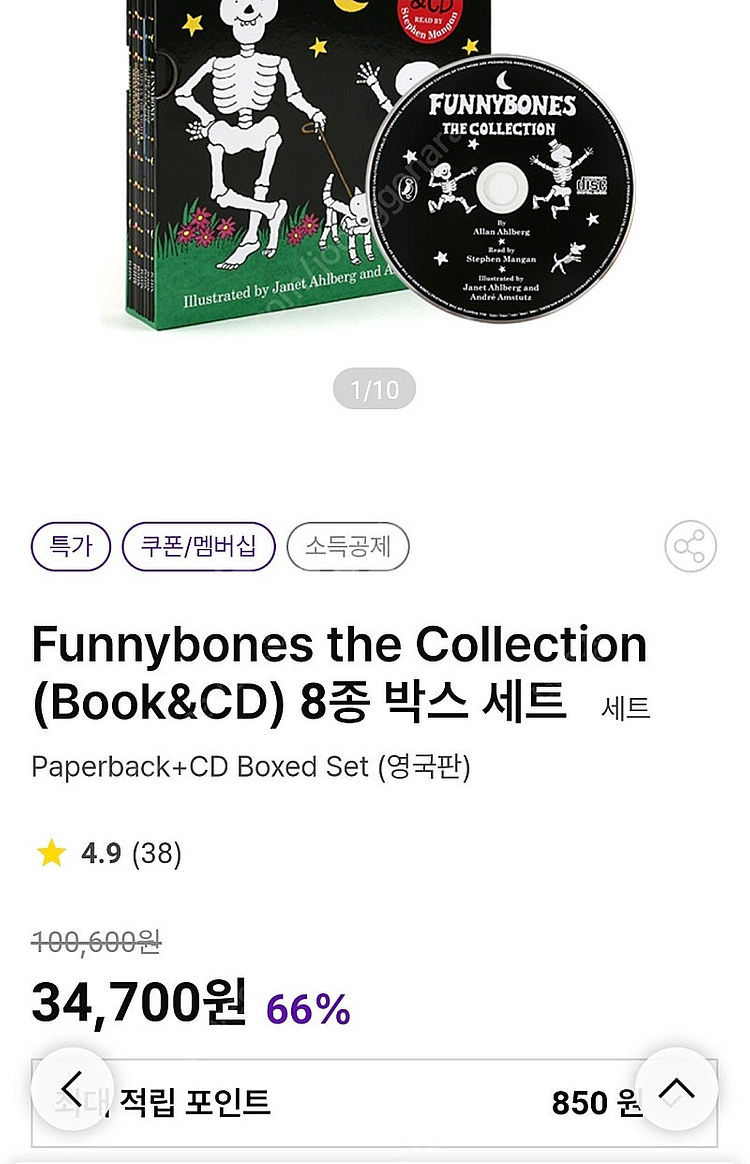Tap the 소득공제 tag
The height and width of the screenshot is (1164, 750).
coord(348,546)
